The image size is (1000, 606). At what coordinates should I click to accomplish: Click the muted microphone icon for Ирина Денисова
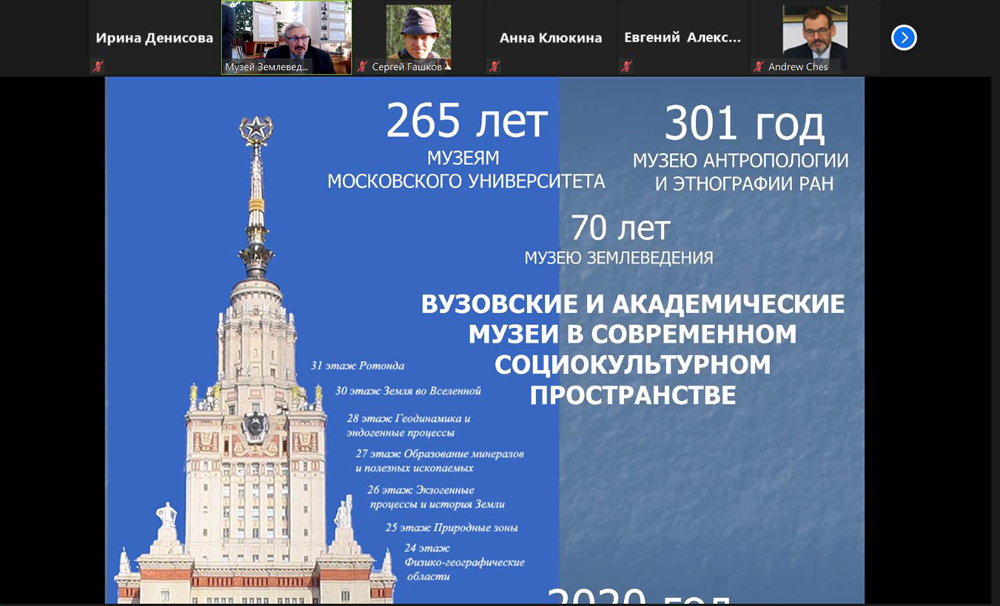98,67
